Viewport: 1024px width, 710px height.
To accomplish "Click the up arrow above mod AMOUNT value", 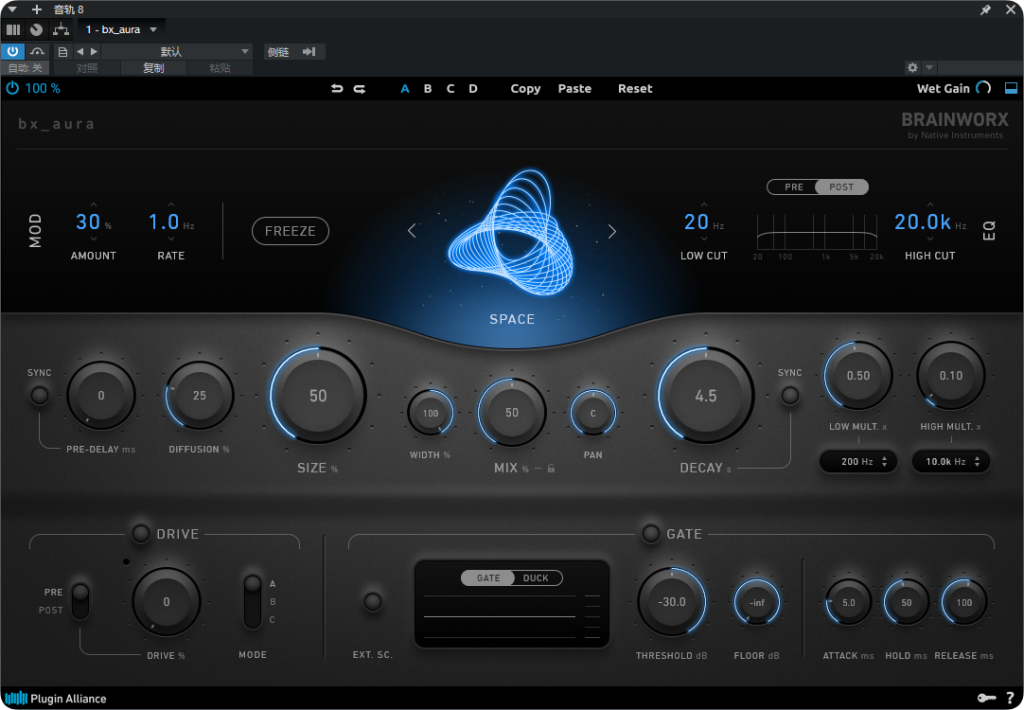I will [93, 204].
